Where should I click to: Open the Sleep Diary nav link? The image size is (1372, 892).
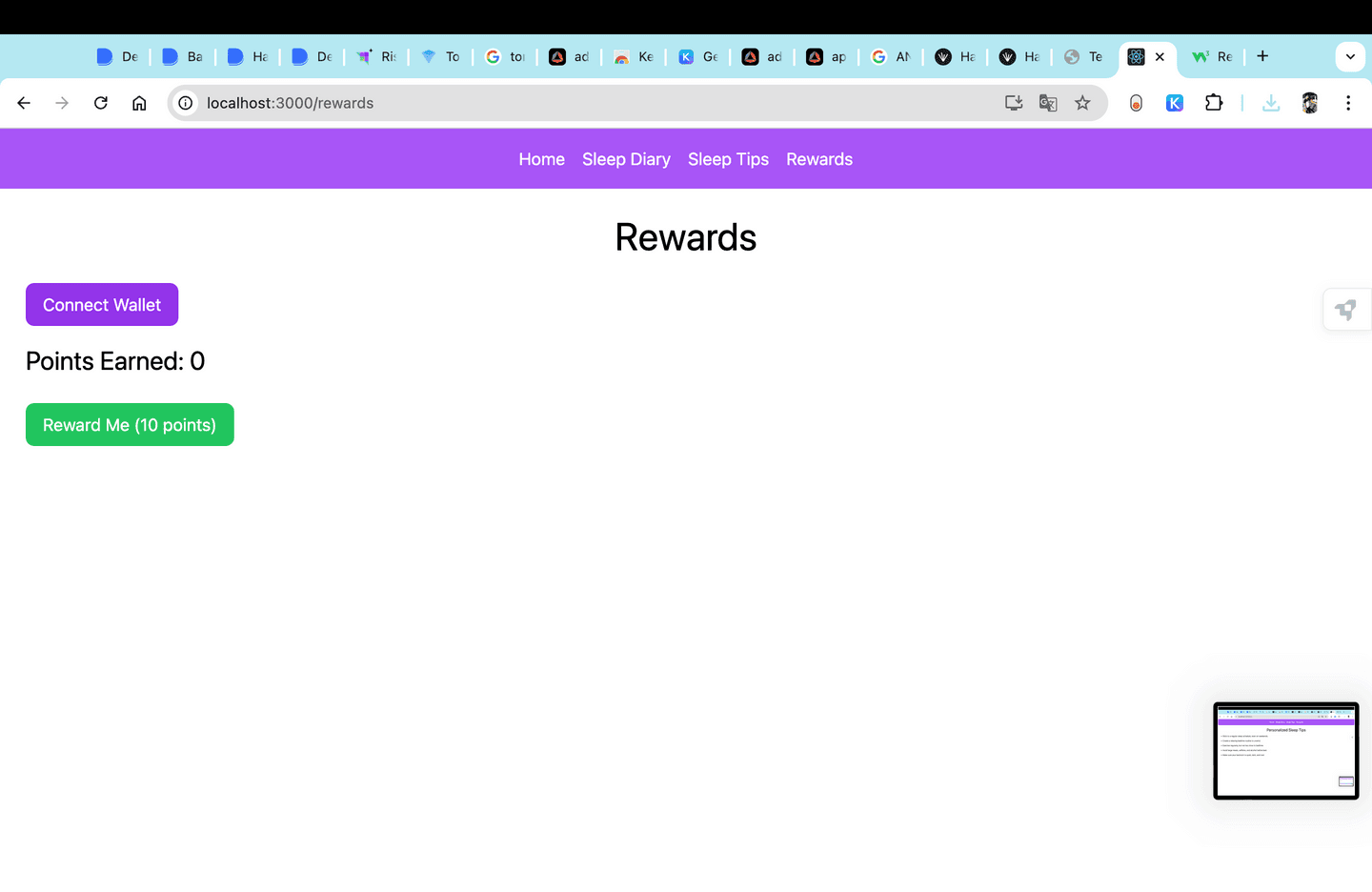click(626, 159)
